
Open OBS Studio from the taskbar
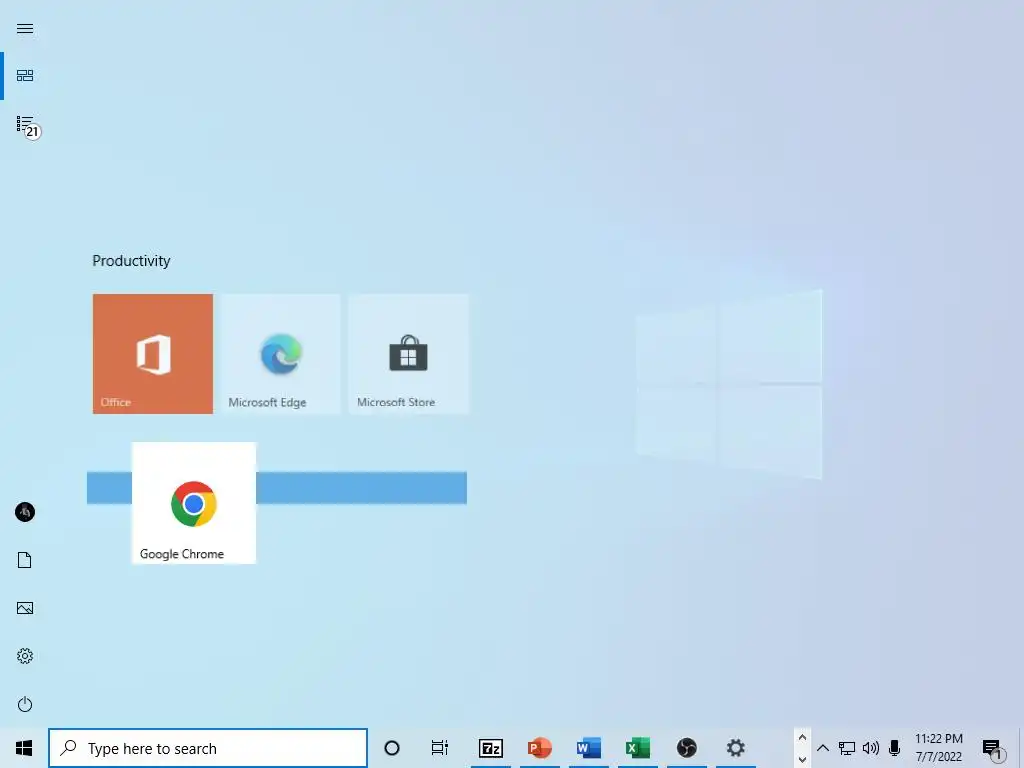pos(686,748)
